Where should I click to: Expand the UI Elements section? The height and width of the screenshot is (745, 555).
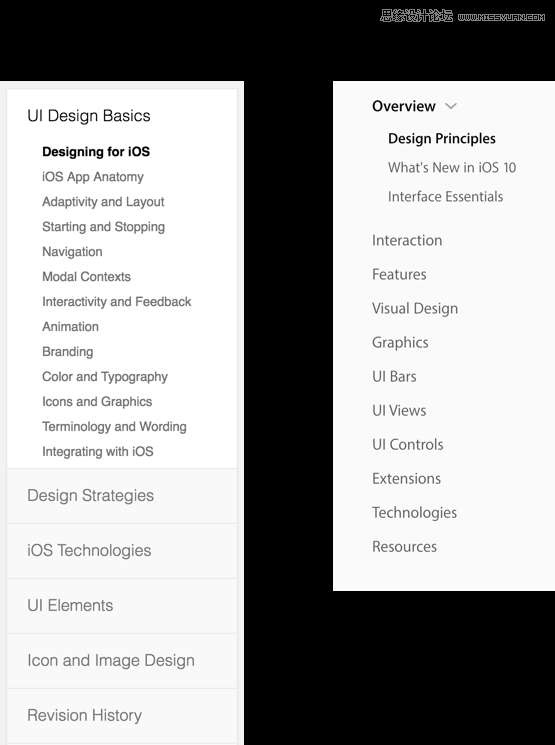click(x=122, y=606)
